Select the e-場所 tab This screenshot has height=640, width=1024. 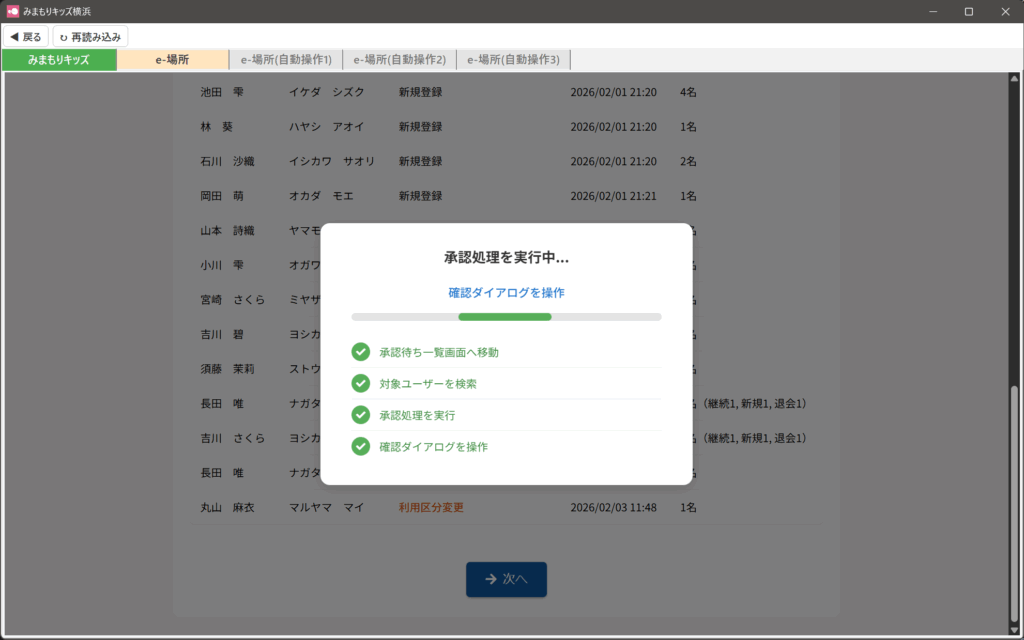172,60
